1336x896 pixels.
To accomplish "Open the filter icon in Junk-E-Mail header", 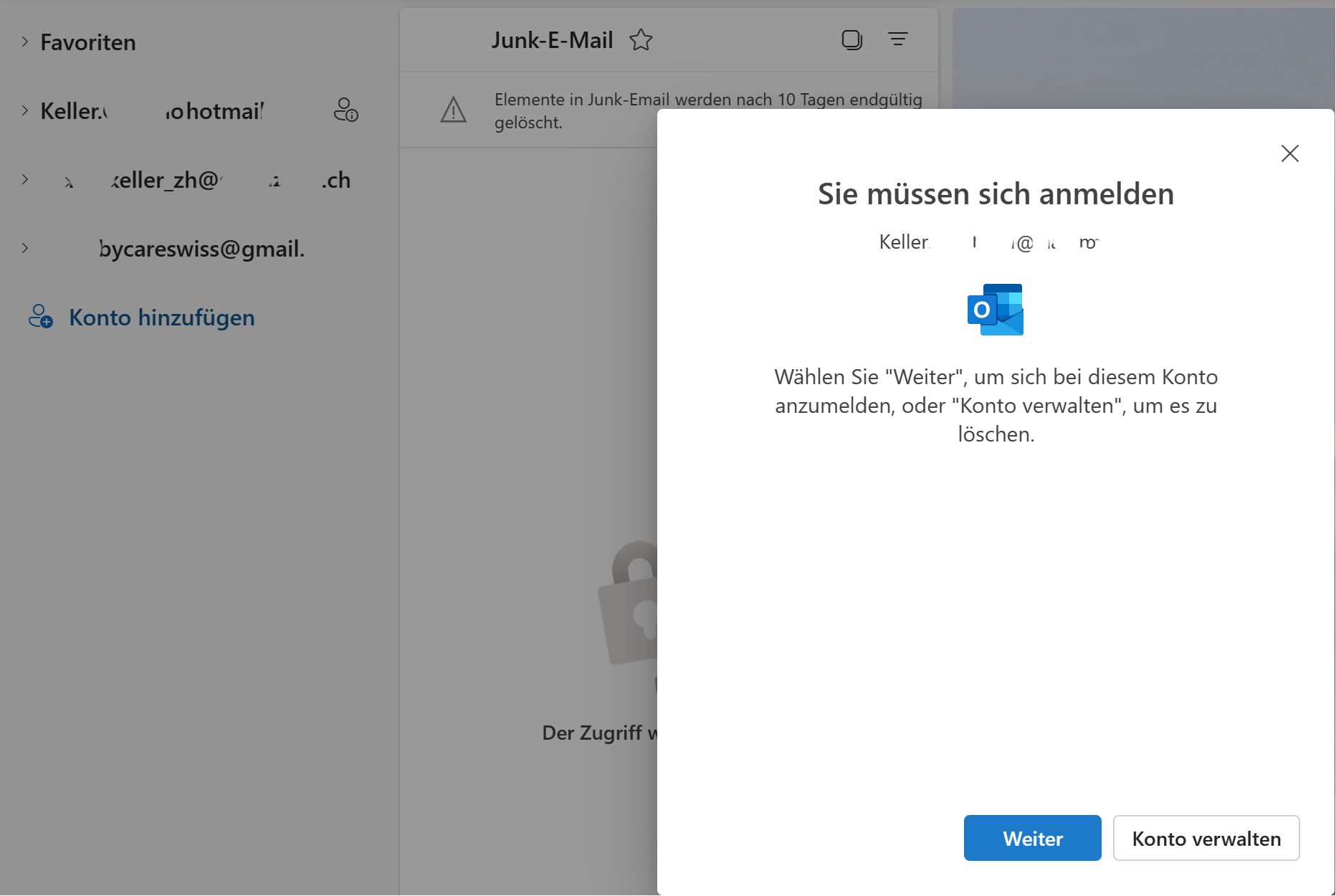I will click(898, 39).
